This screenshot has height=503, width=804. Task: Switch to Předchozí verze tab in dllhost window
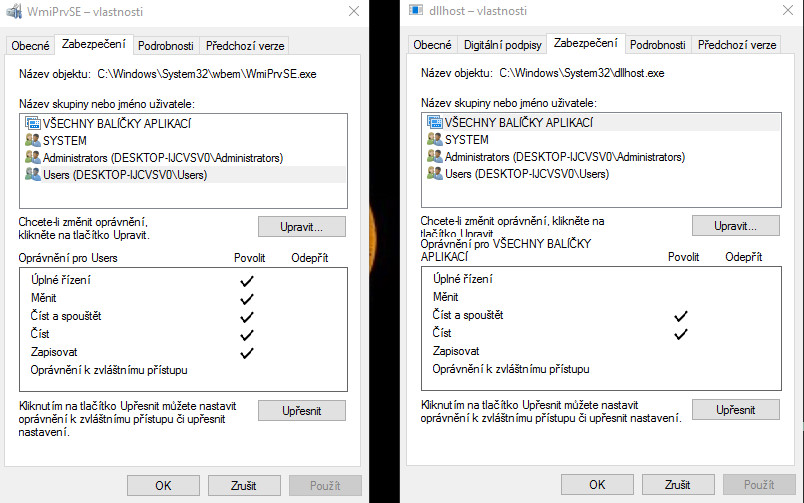[737, 45]
